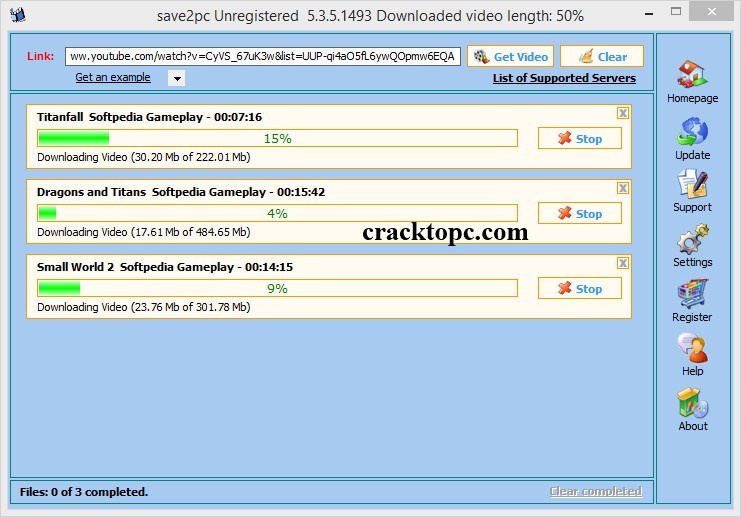The width and height of the screenshot is (741, 517).
Task: Click the Register shopping cart icon
Action: click(x=692, y=293)
